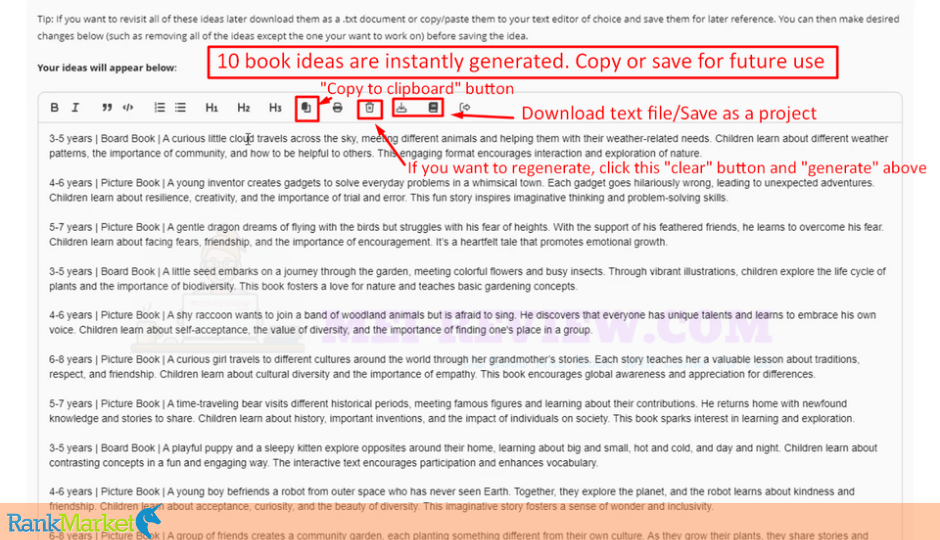Click the young inventor gadgets picture book idea
This screenshot has width=940, height=540.
click(462, 190)
